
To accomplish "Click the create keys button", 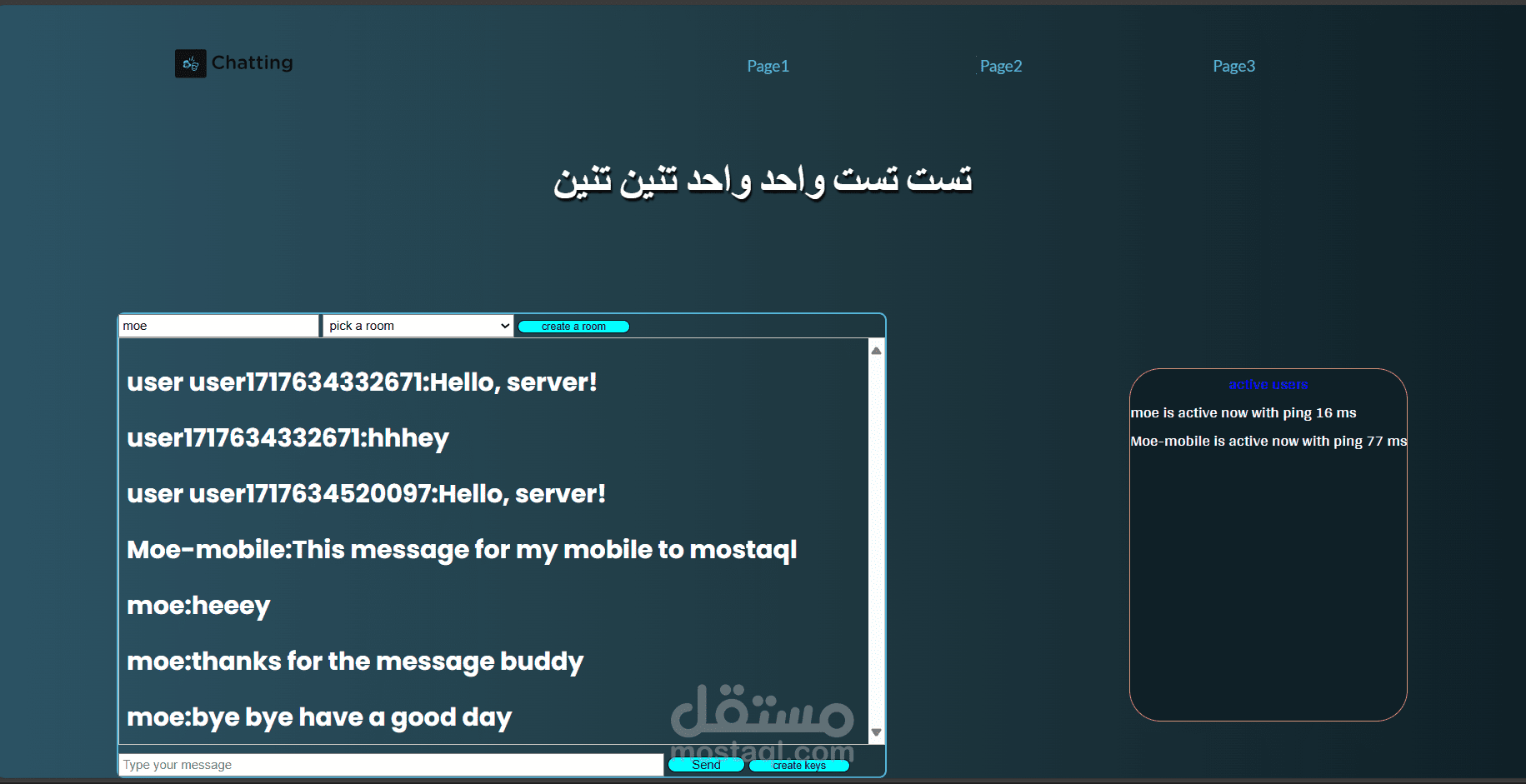I will click(799, 766).
